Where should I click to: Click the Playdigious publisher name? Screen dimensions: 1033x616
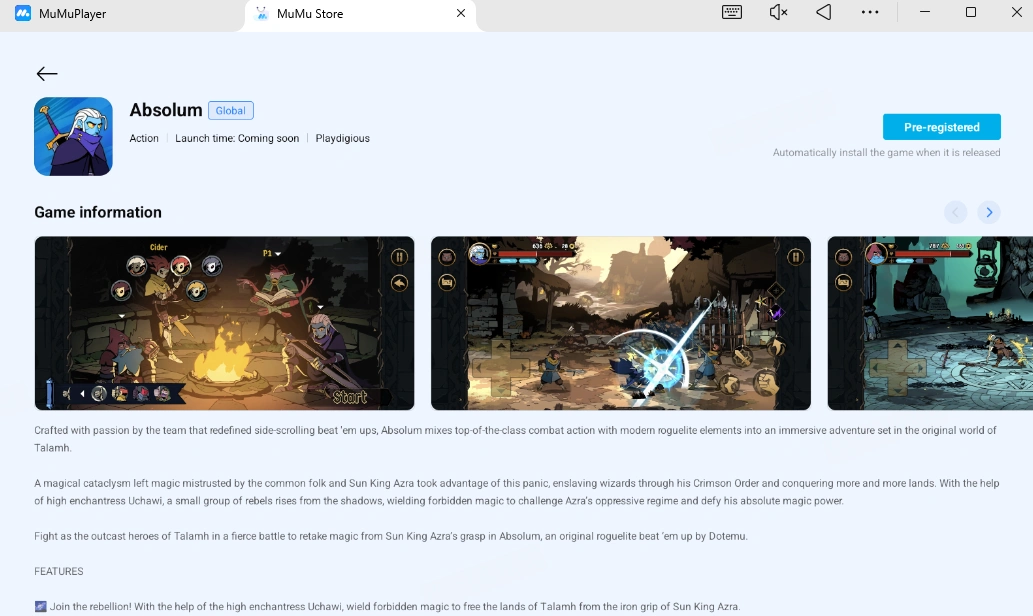coord(343,138)
